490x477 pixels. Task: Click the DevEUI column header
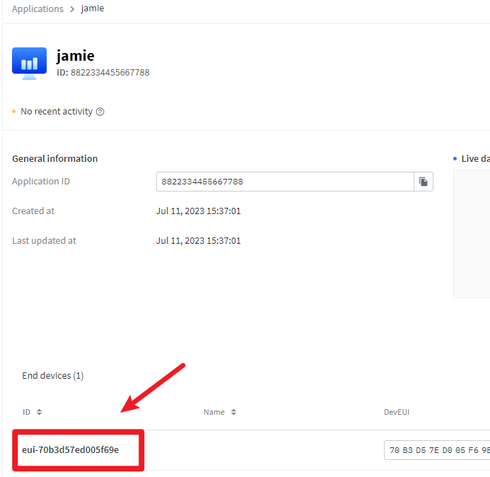tap(396, 412)
